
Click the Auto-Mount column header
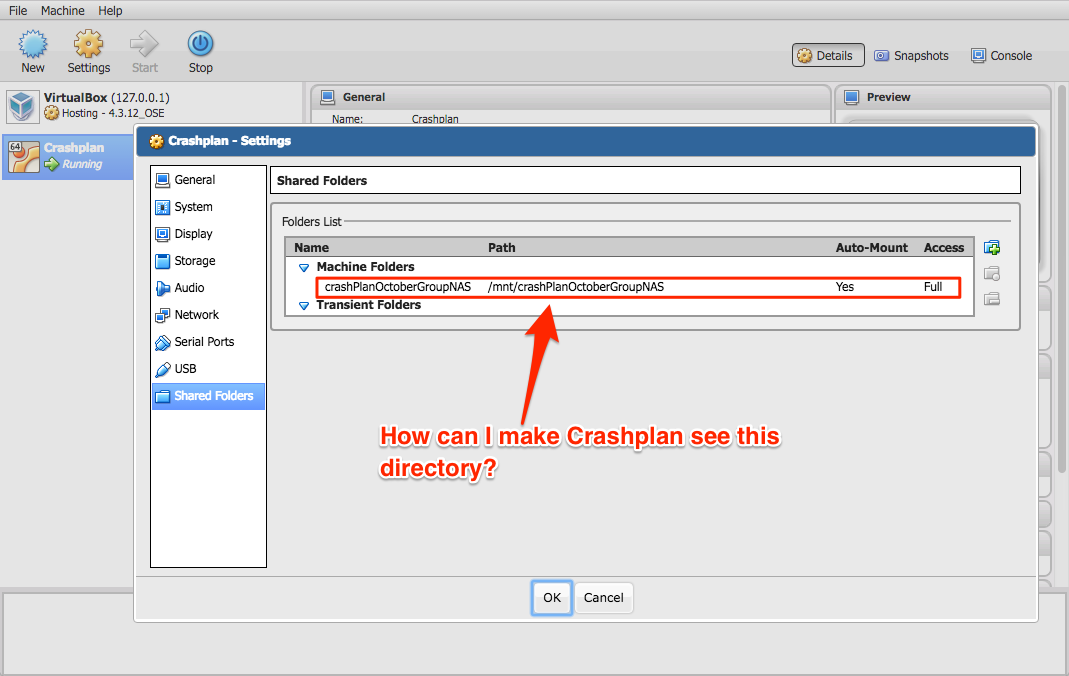872,248
